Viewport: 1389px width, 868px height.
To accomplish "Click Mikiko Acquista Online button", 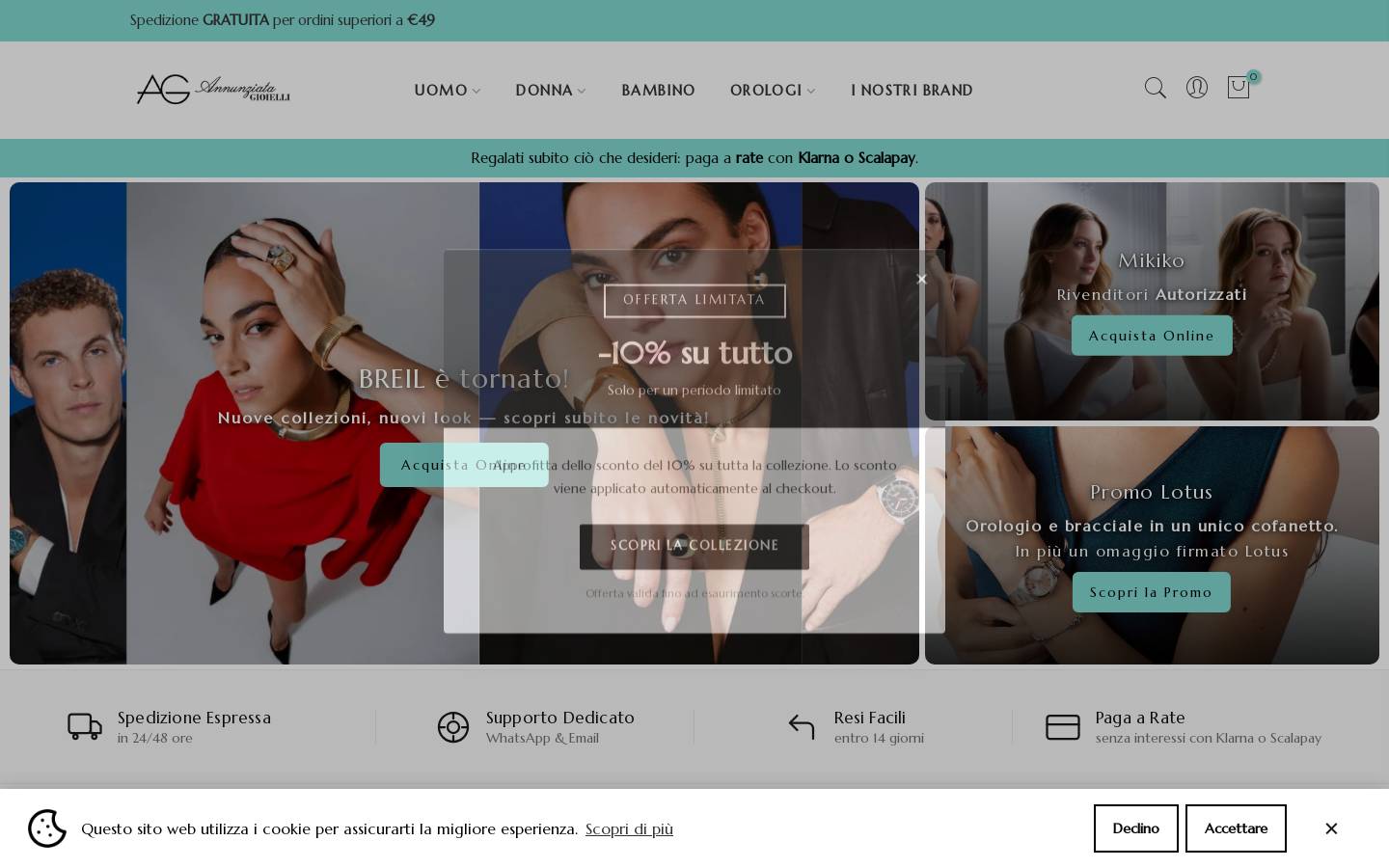I will [1152, 336].
